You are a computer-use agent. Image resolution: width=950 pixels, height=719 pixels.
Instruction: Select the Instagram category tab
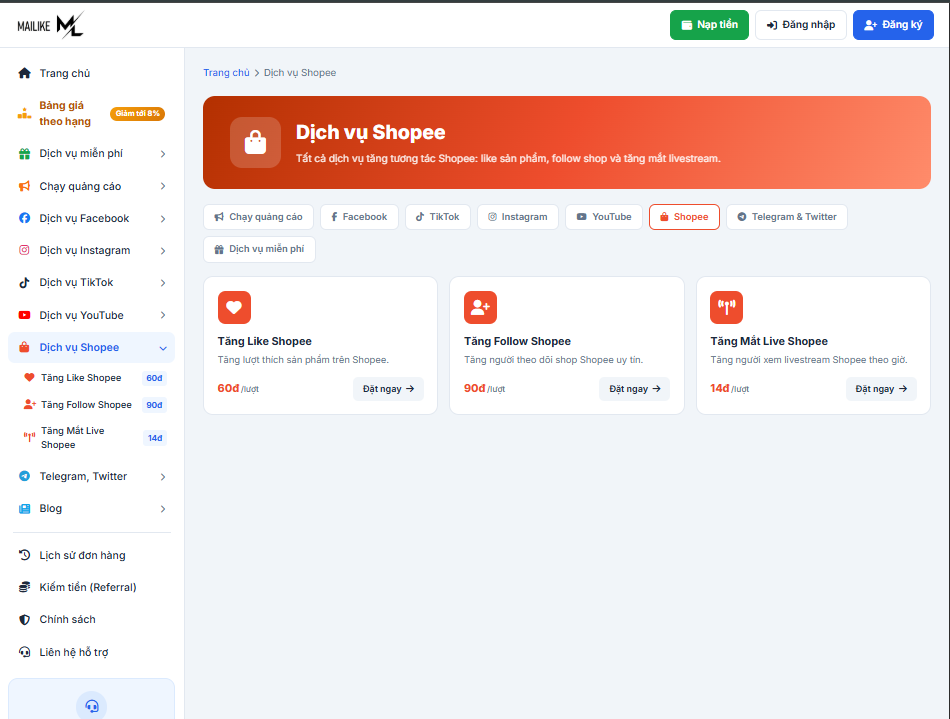pyautogui.click(x=518, y=217)
